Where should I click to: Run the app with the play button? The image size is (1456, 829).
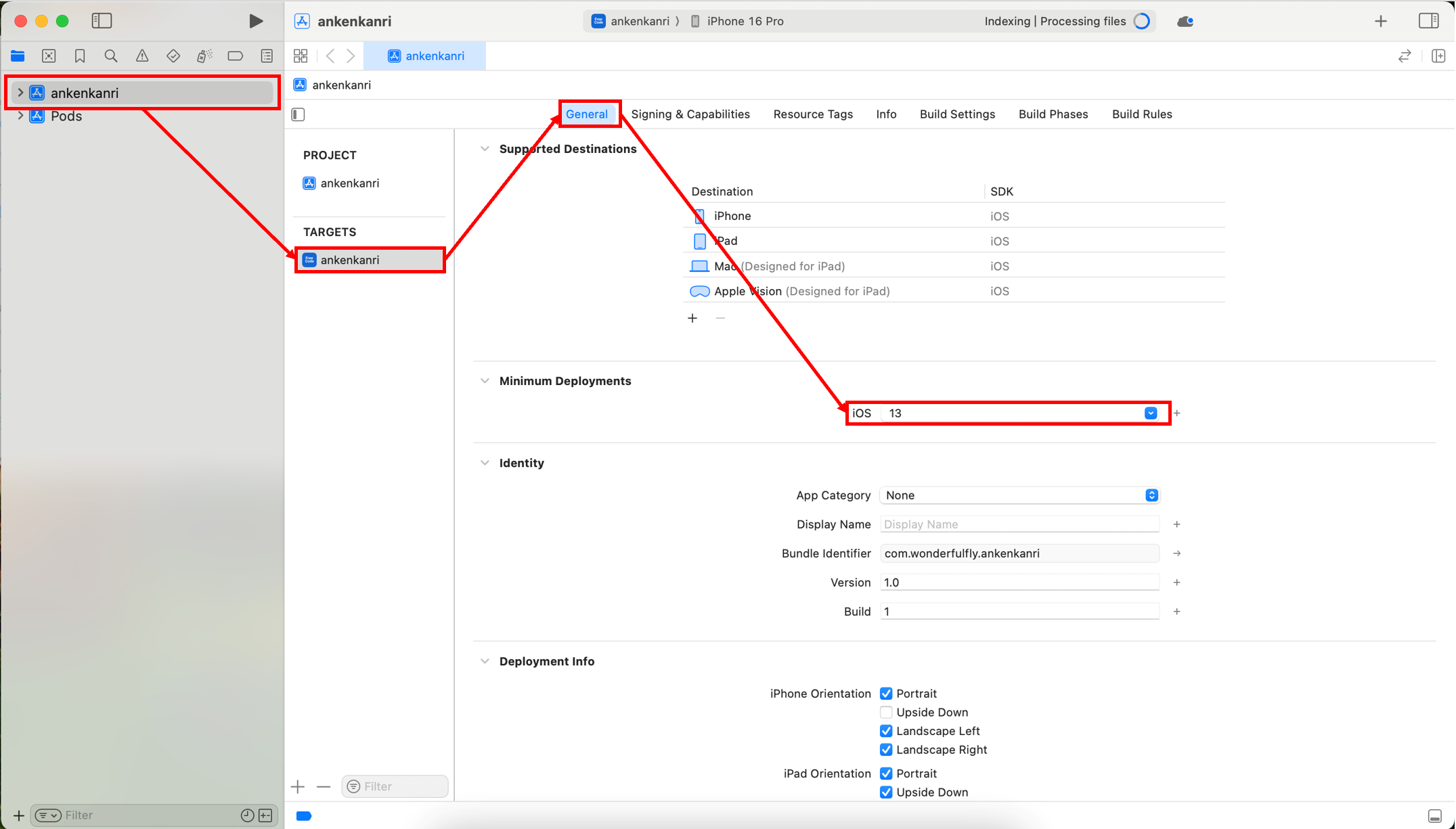[x=255, y=21]
